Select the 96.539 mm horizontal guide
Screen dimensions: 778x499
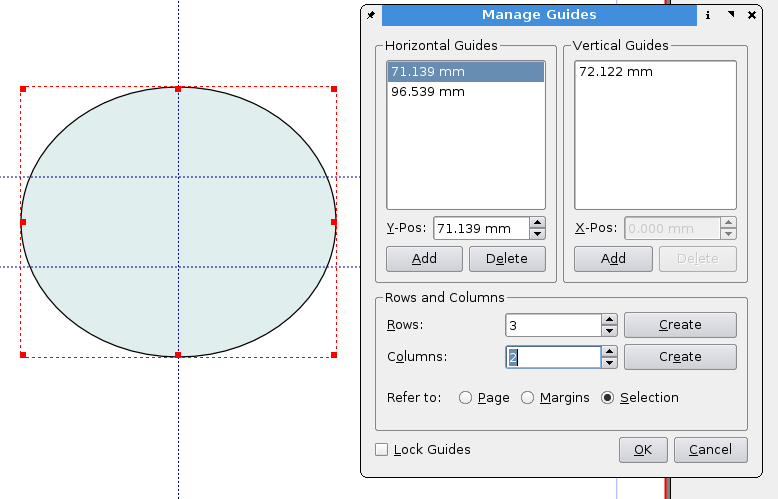pos(428,92)
